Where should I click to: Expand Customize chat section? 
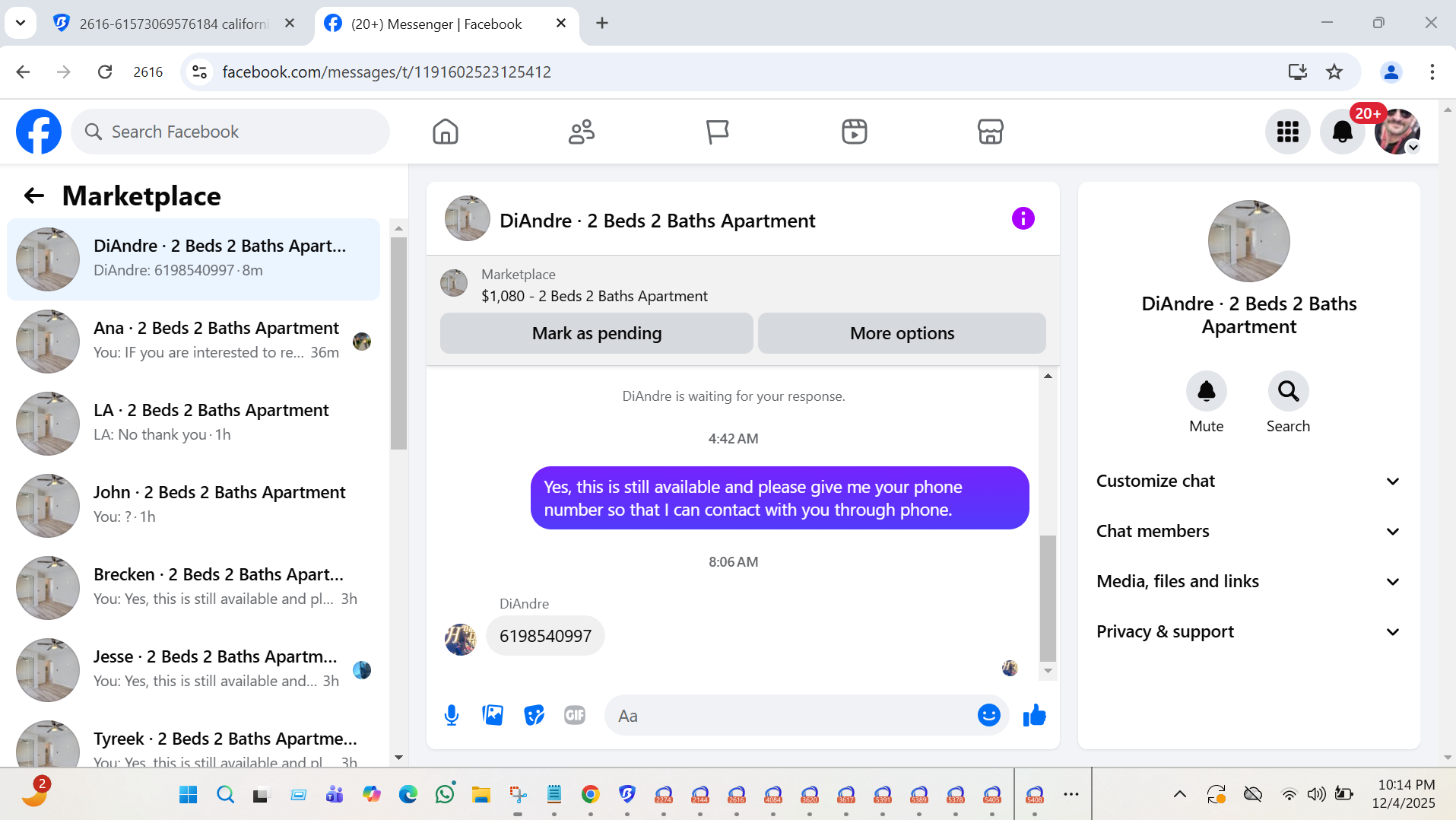pos(1248,481)
